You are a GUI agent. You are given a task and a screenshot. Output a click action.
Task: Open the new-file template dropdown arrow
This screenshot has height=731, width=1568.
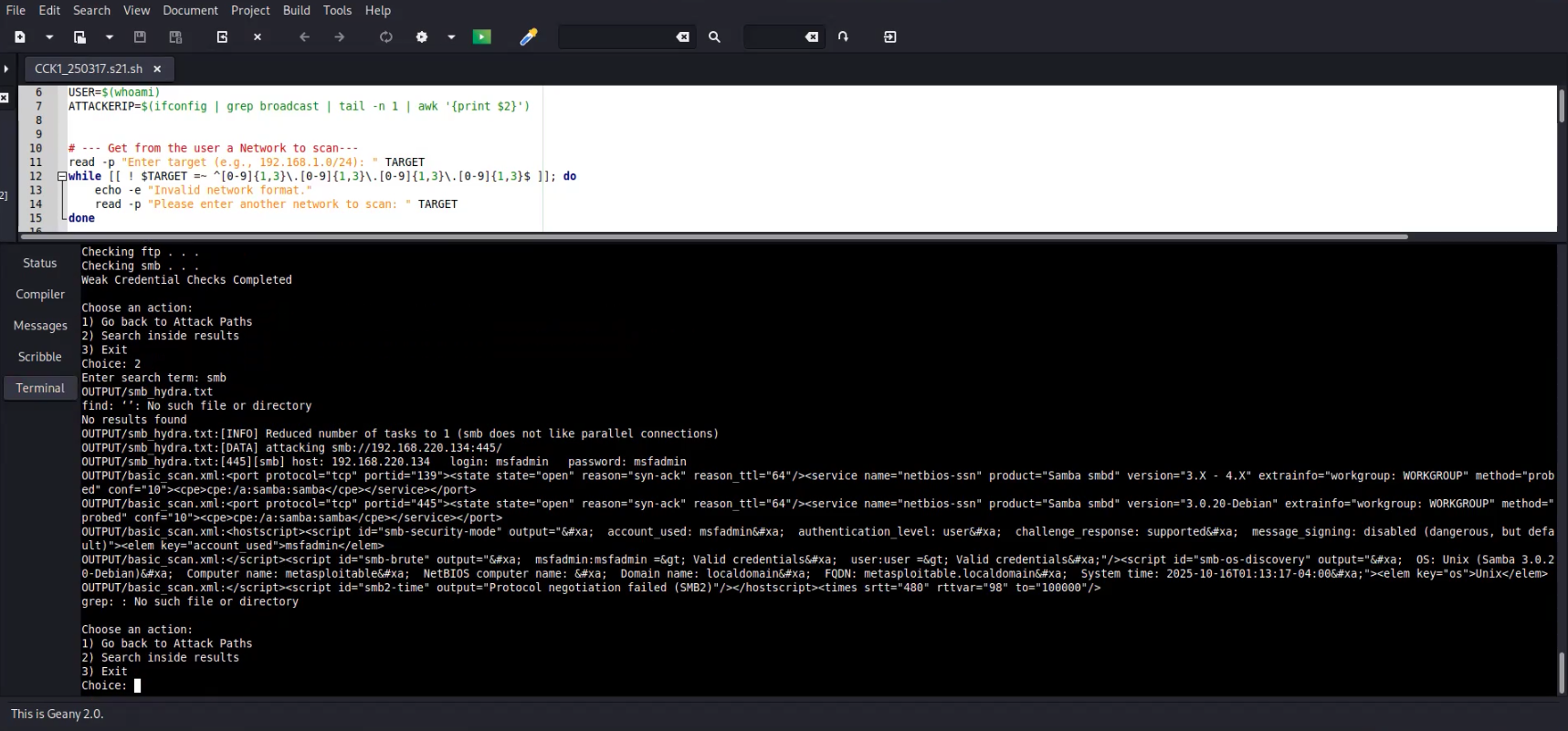click(49, 37)
